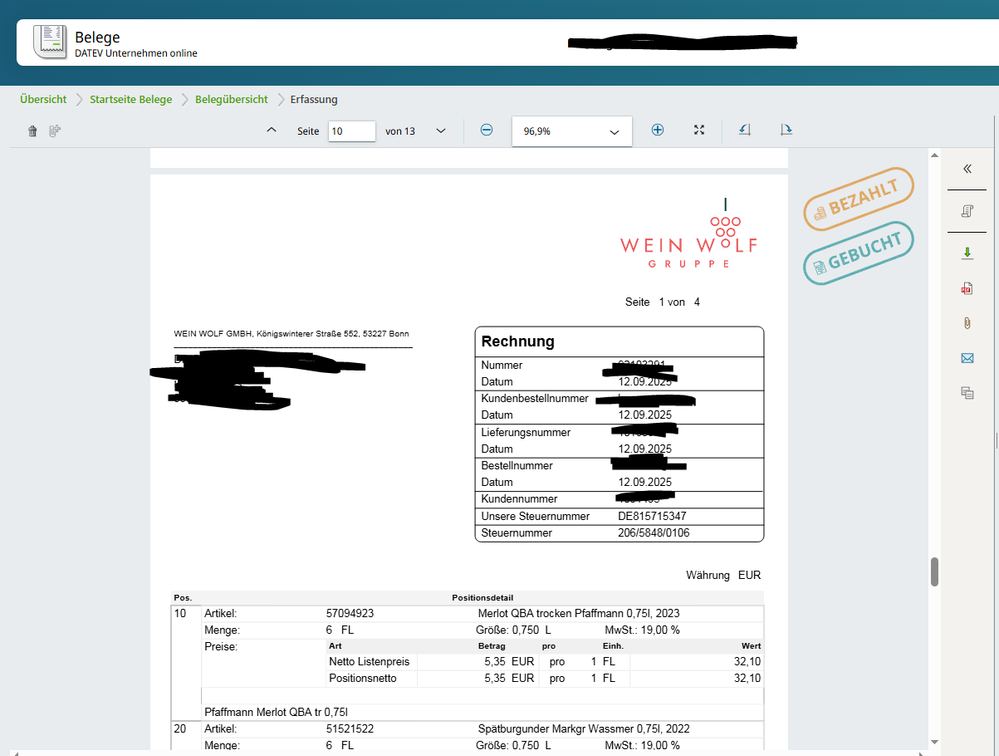This screenshot has width=999, height=756.
Task: Click the 'Kundennummer' label
Action: (x=519, y=499)
